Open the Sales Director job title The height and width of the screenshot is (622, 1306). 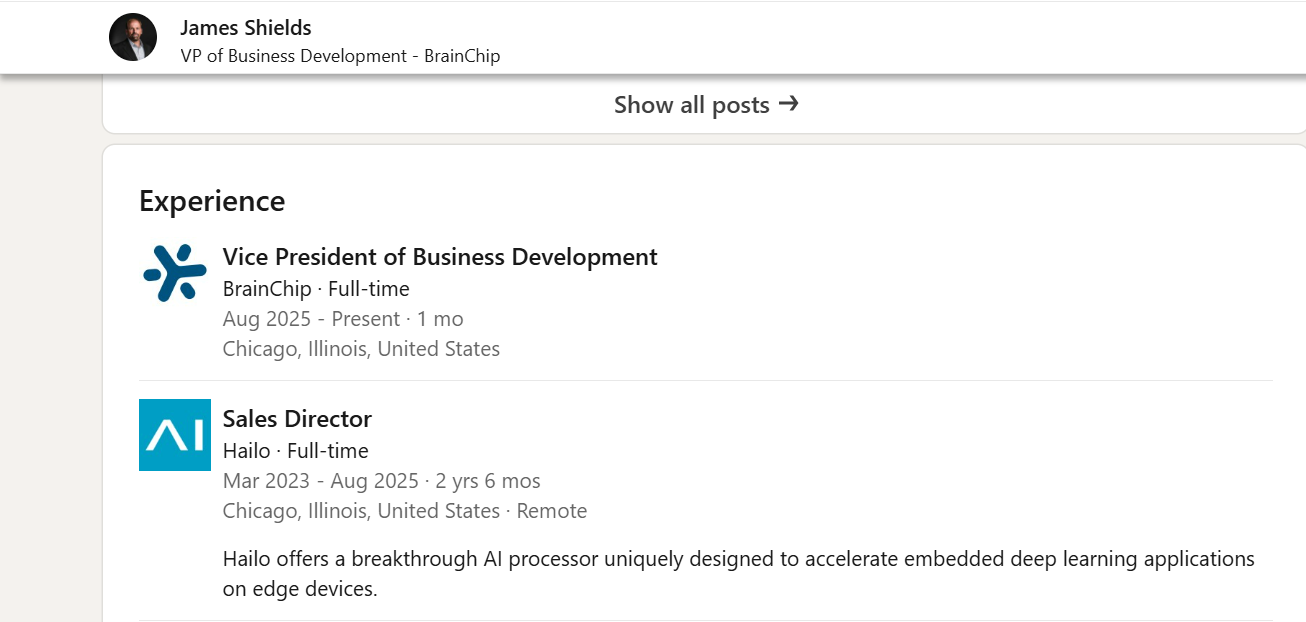(x=297, y=419)
